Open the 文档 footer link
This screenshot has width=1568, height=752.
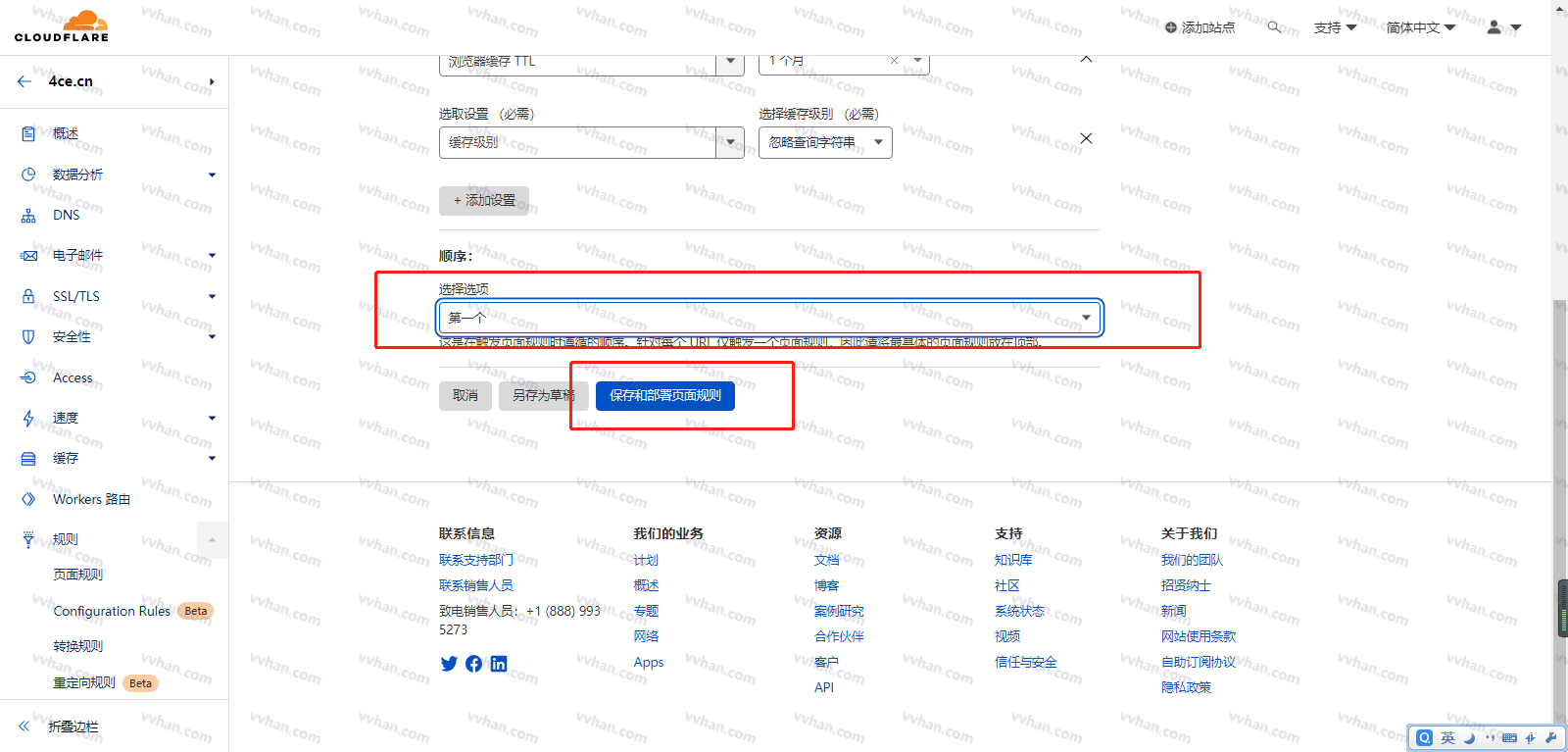click(x=826, y=560)
